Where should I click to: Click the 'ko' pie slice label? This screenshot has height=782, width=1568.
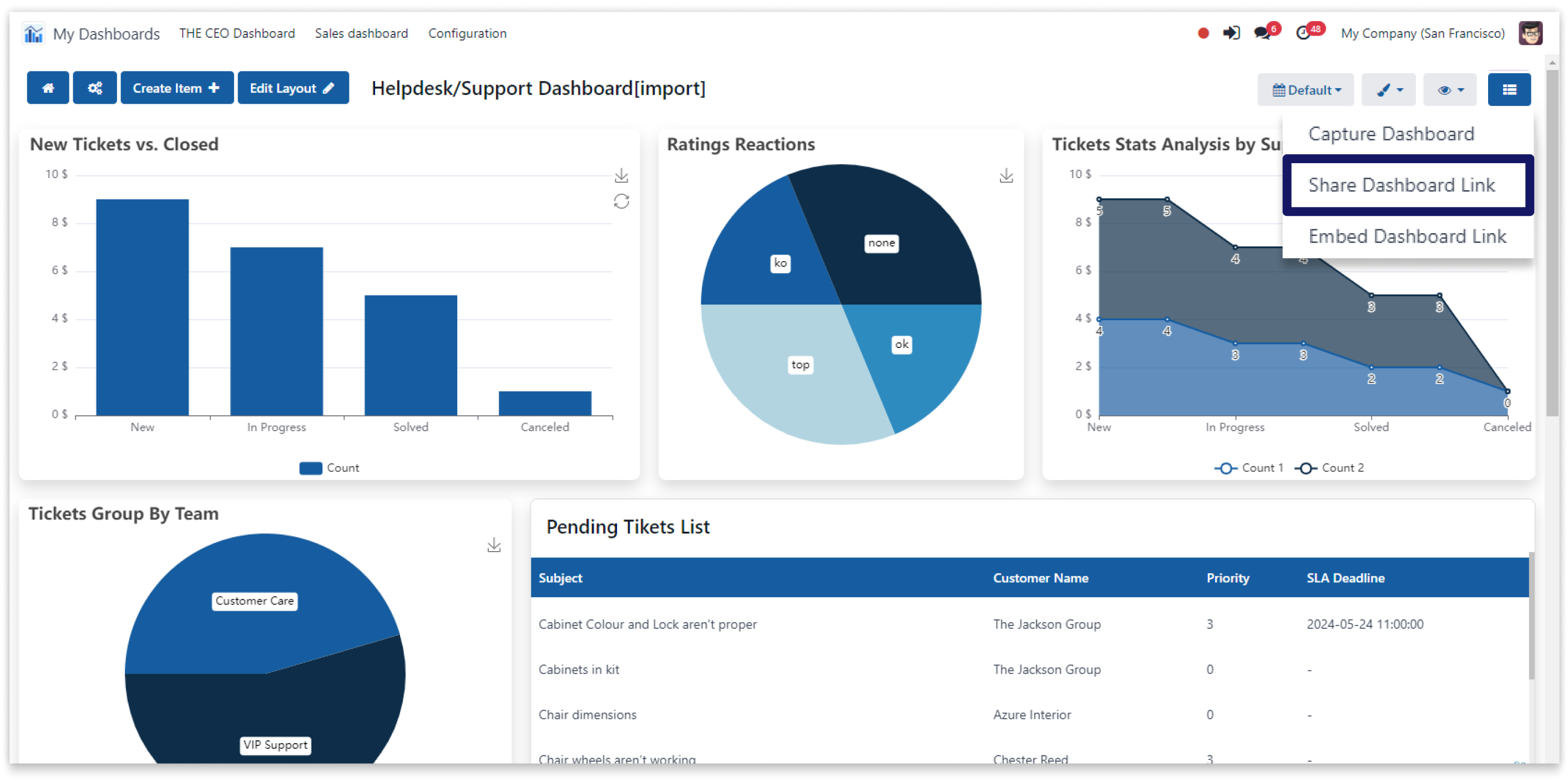click(780, 263)
